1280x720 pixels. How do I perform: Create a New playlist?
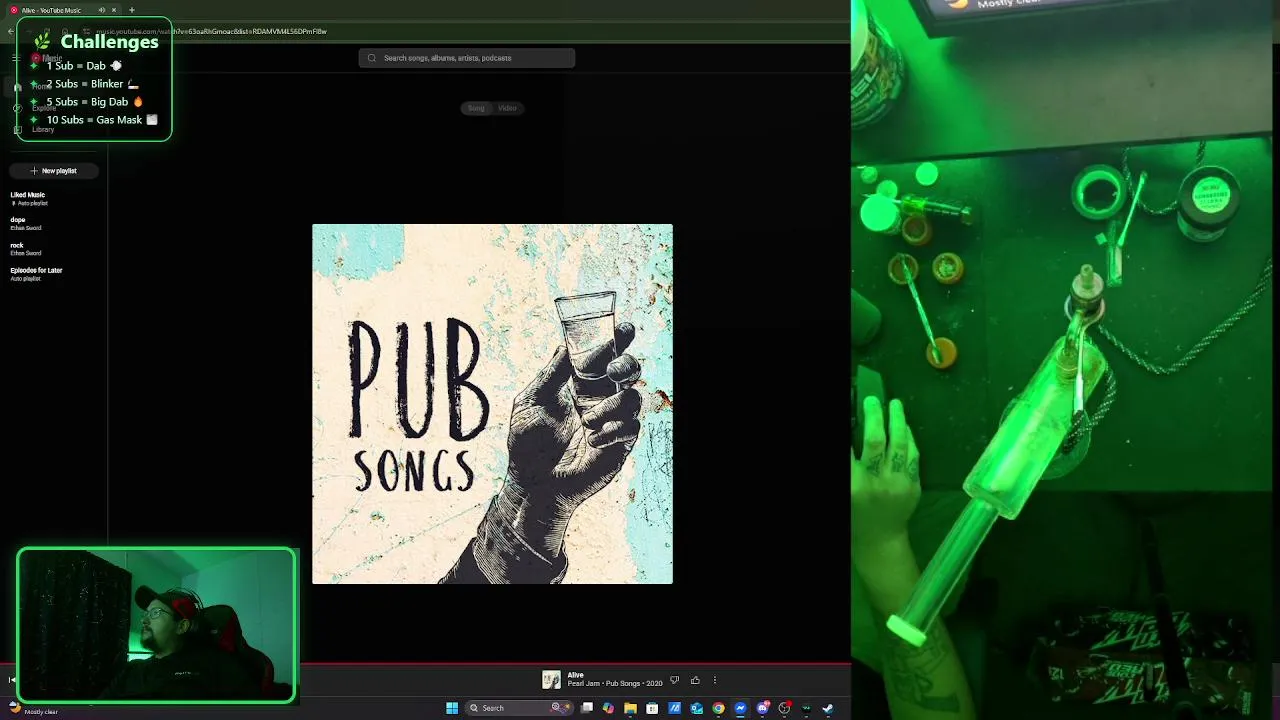coord(54,171)
